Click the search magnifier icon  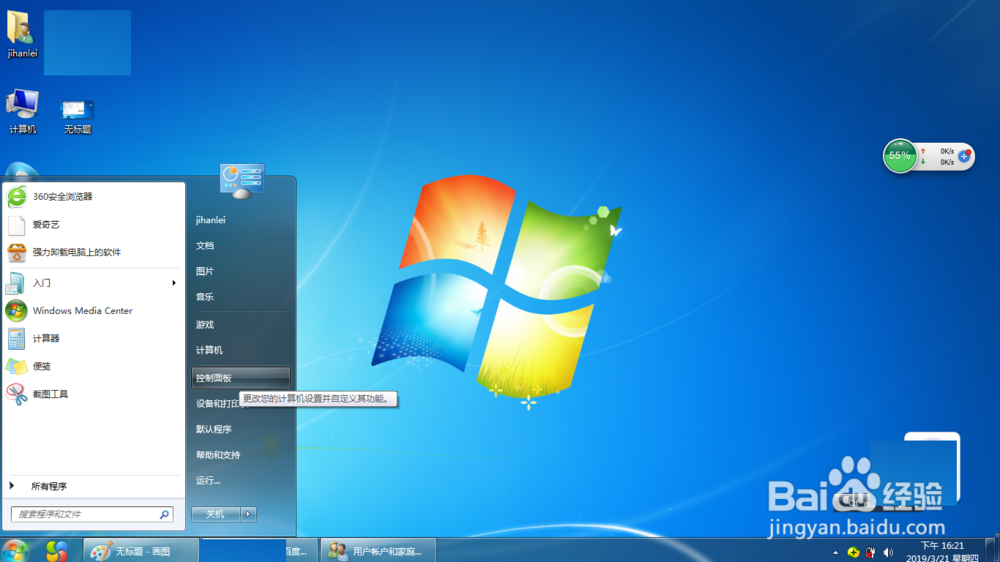[164, 514]
